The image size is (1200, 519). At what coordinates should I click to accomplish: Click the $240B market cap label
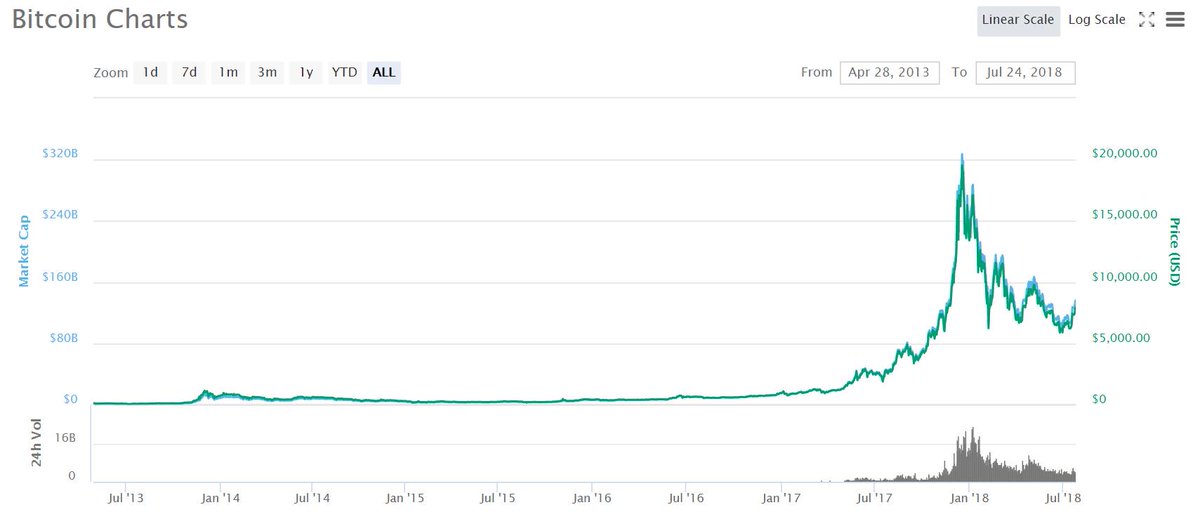[x=60, y=215]
